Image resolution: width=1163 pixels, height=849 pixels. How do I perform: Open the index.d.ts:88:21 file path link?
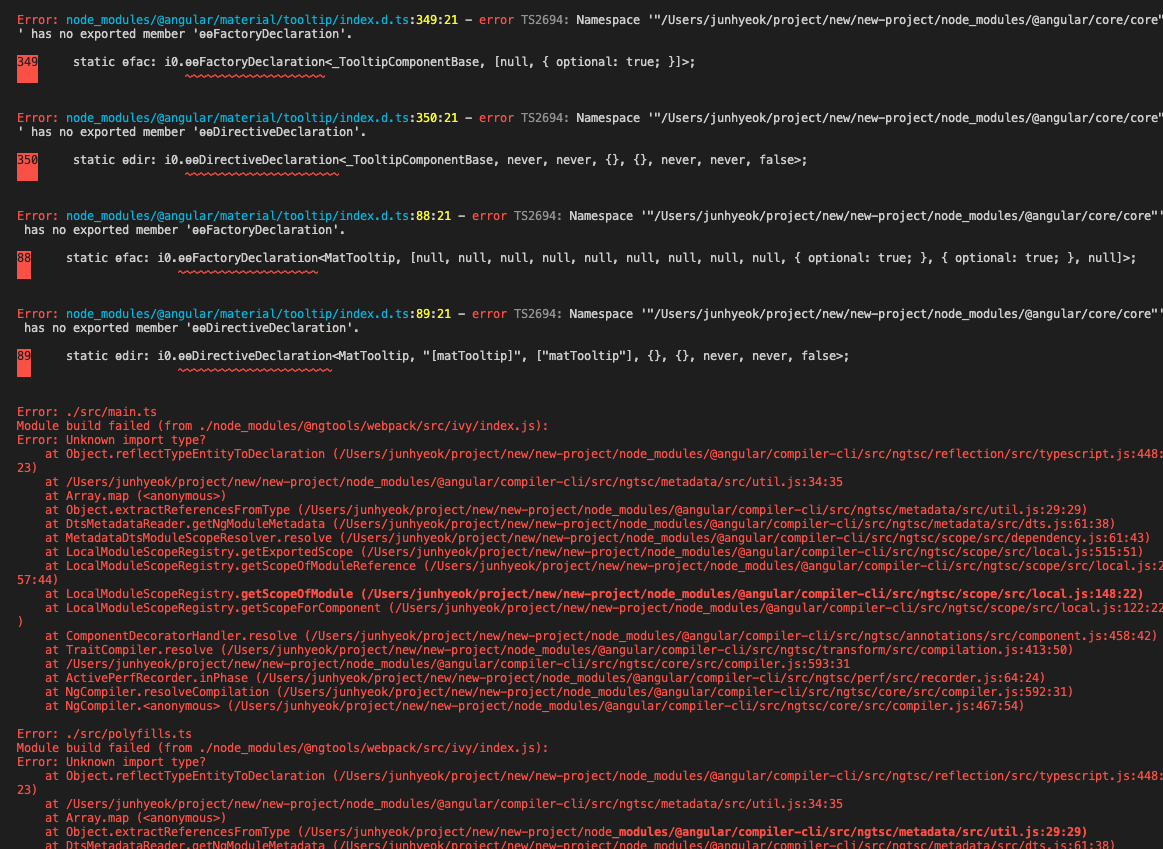258,216
